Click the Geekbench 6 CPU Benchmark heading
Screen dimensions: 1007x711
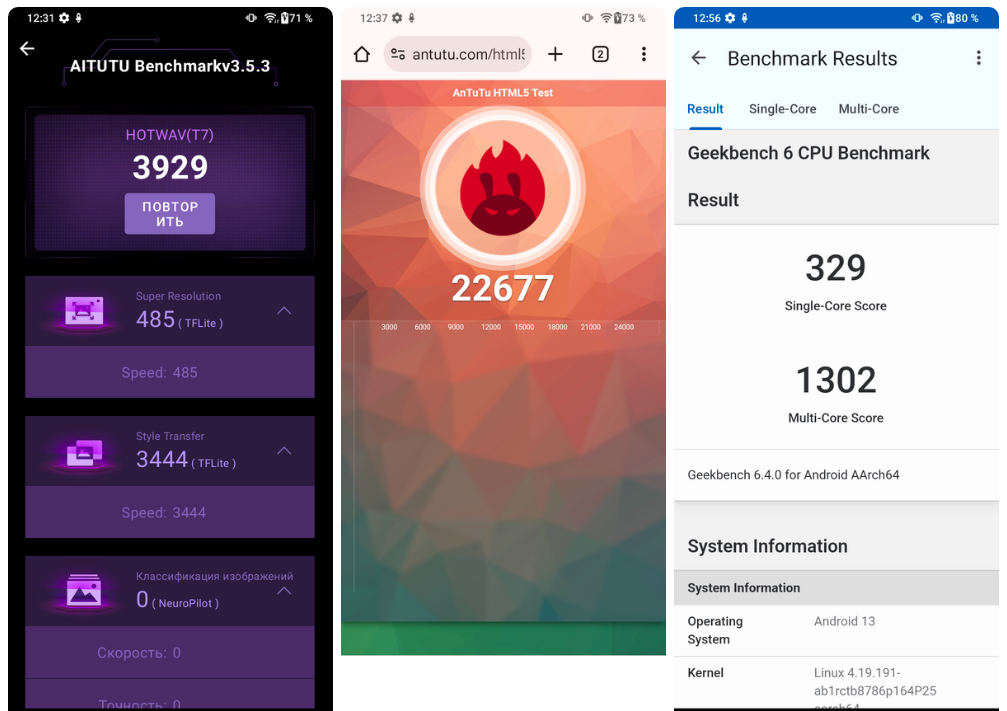809,154
